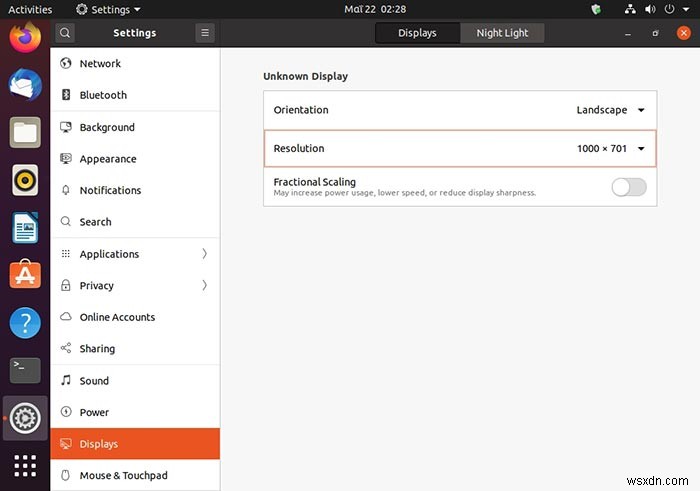Open the Settings app menu in top bar
This screenshot has height=491, width=700.
tap(108, 9)
